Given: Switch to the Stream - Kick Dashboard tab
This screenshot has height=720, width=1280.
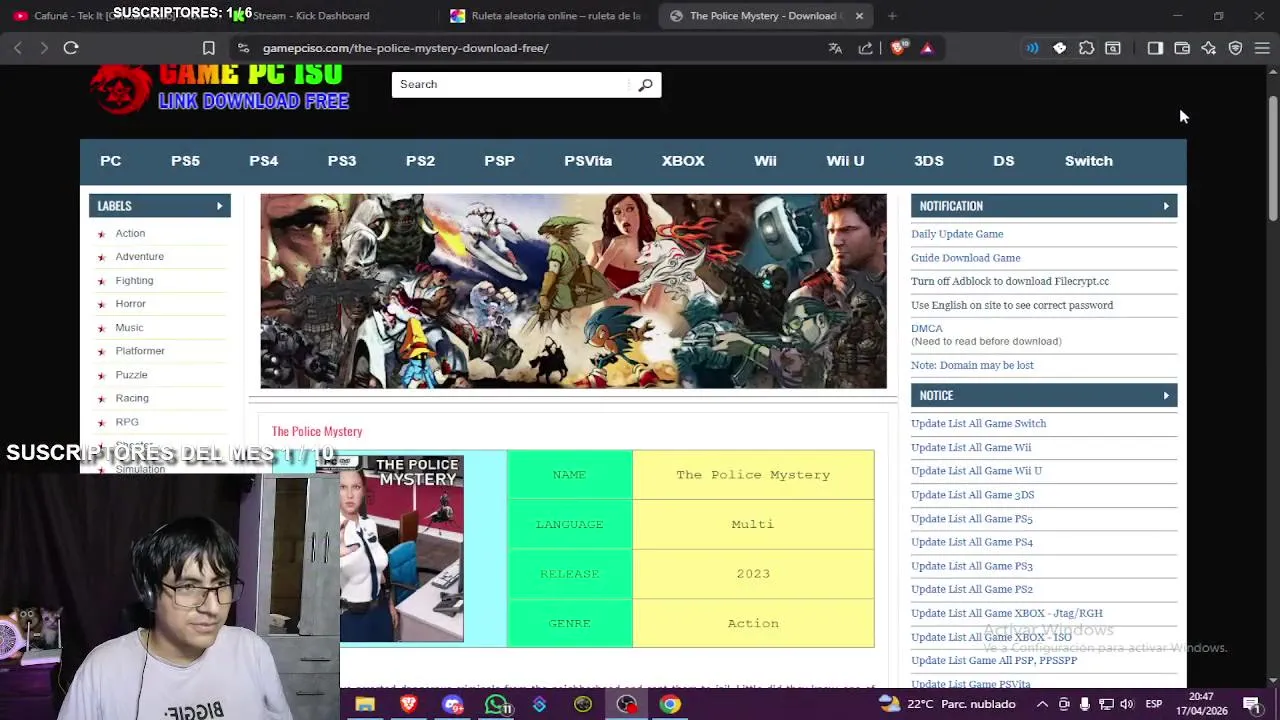Looking at the screenshot, I should pyautogui.click(x=310, y=16).
